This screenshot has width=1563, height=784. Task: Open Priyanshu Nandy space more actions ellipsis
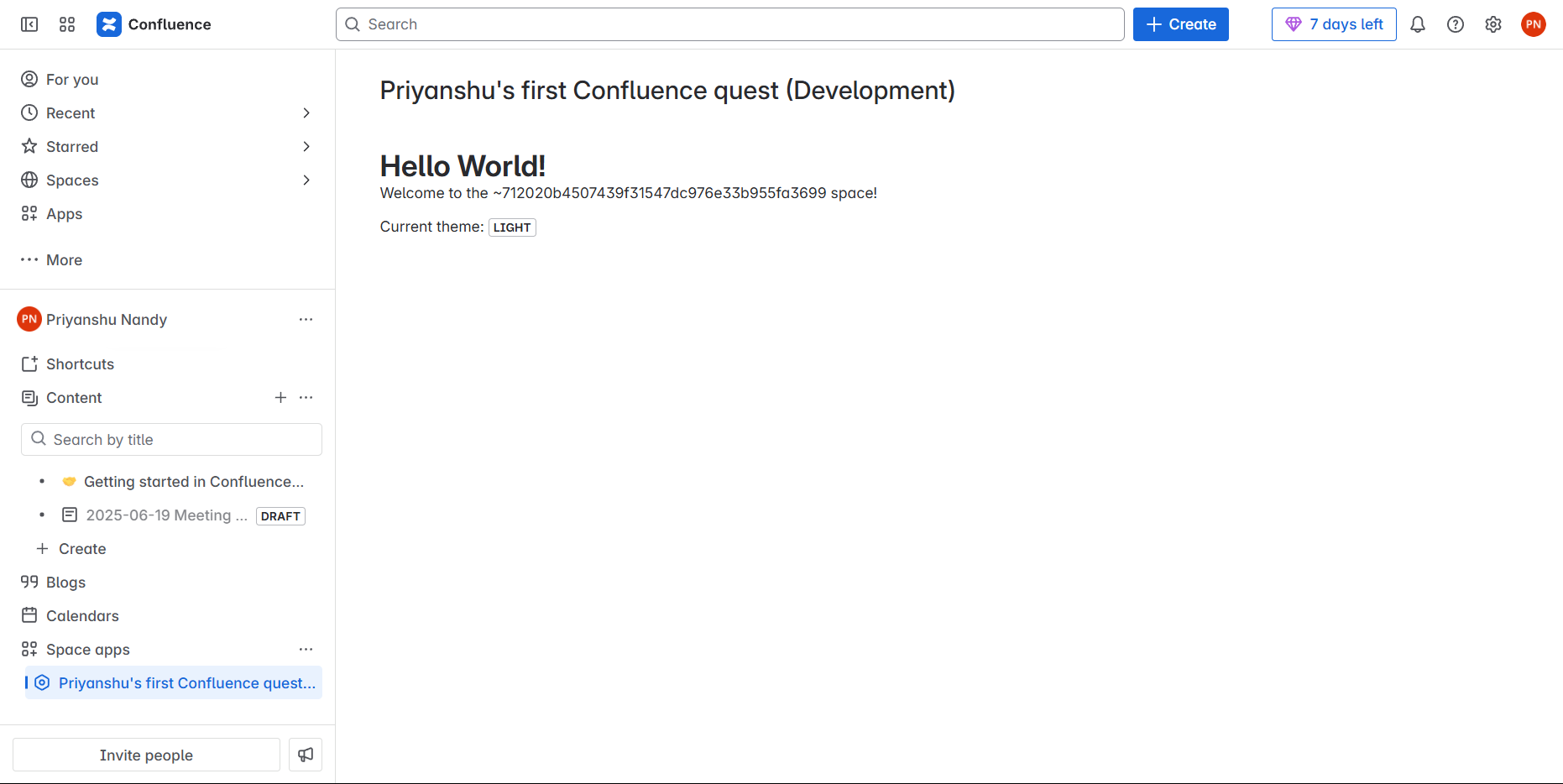306,319
